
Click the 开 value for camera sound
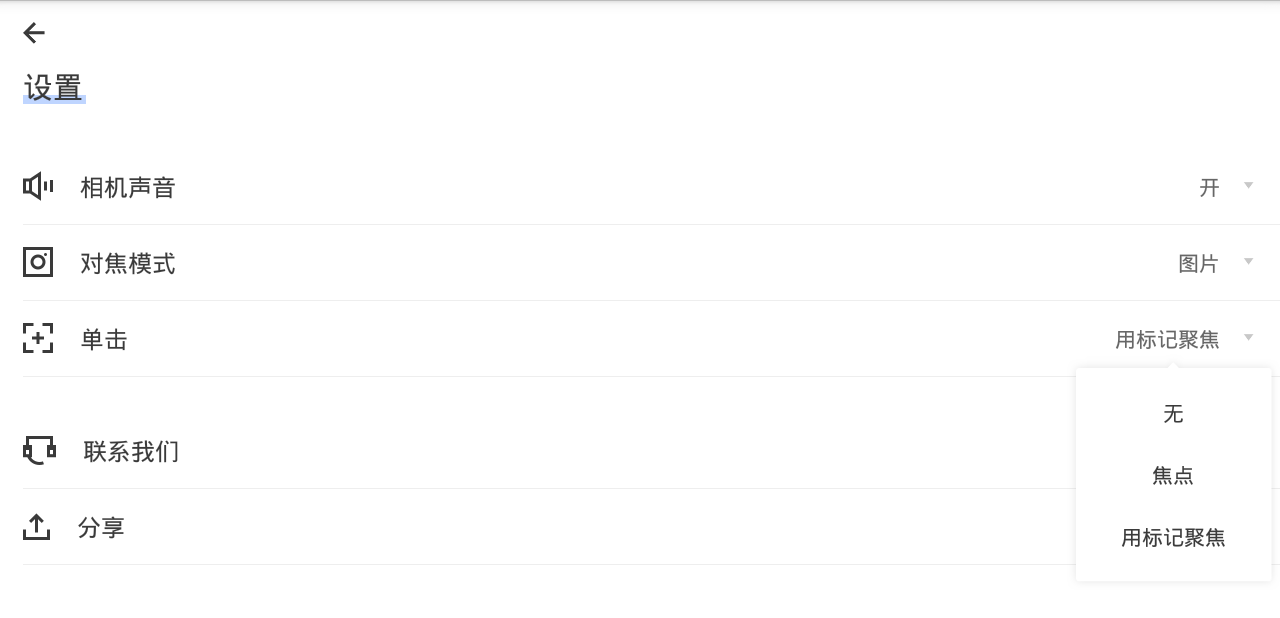[1210, 188]
